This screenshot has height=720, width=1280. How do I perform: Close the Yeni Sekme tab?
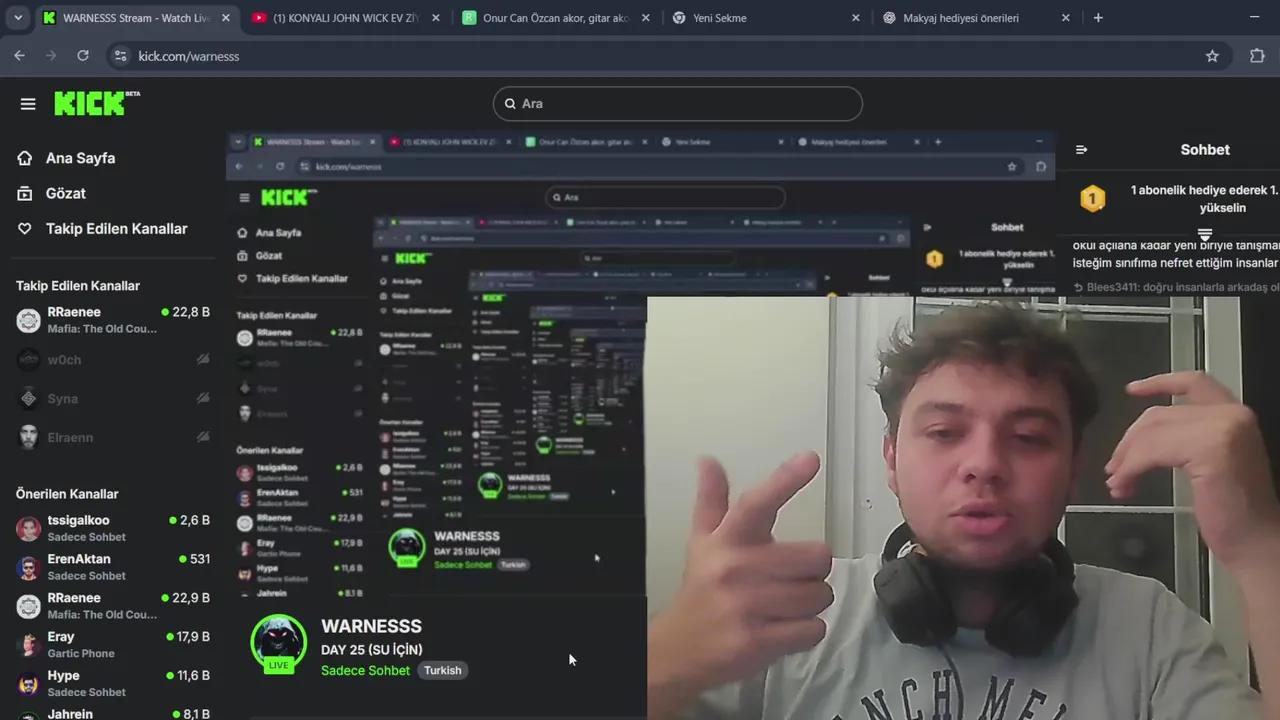(x=855, y=18)
